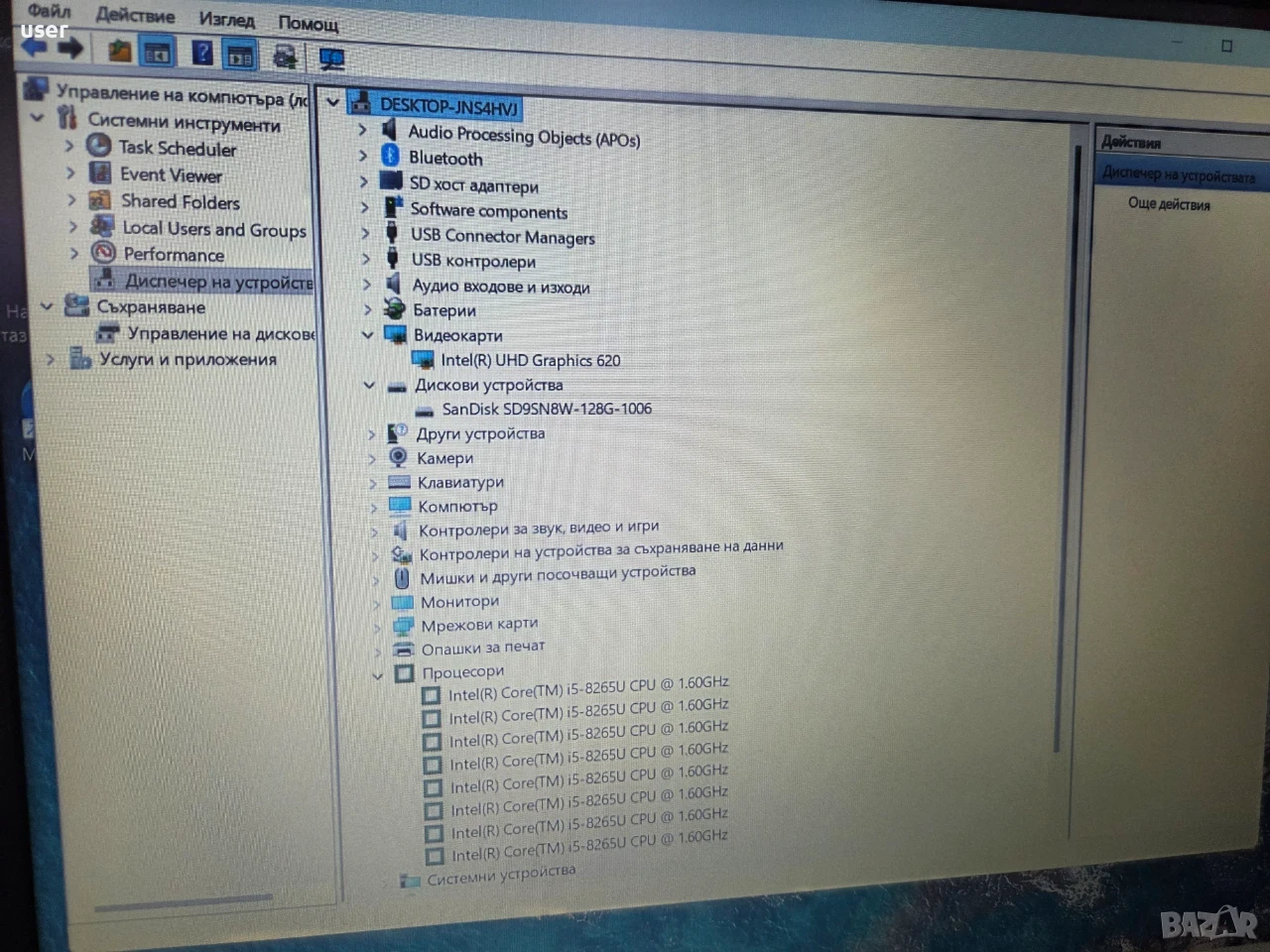Click the Performance icon
1270x952 pixels.
tap(104, 253)
